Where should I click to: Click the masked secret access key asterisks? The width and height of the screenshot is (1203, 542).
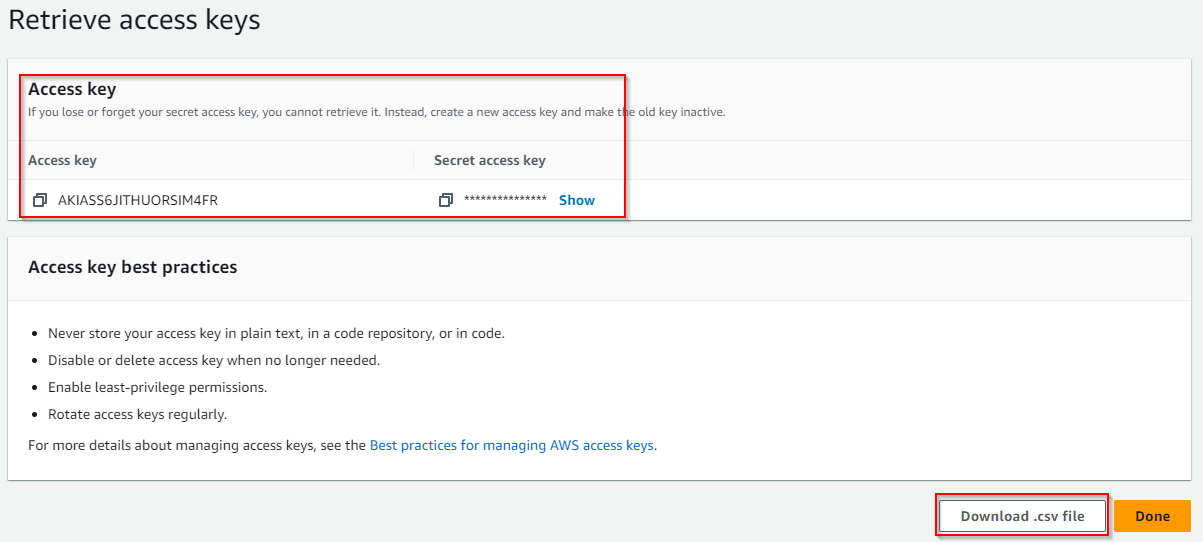(x=505, y=200)
